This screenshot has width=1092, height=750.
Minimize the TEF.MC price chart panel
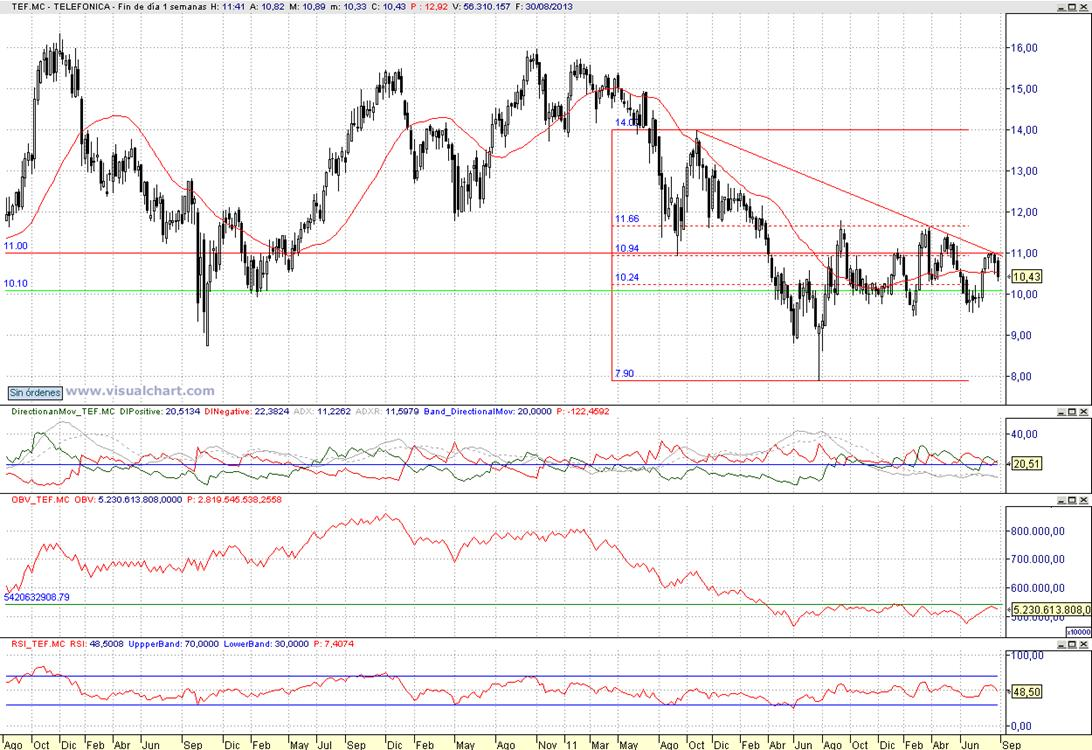[x=1061, y=6]
